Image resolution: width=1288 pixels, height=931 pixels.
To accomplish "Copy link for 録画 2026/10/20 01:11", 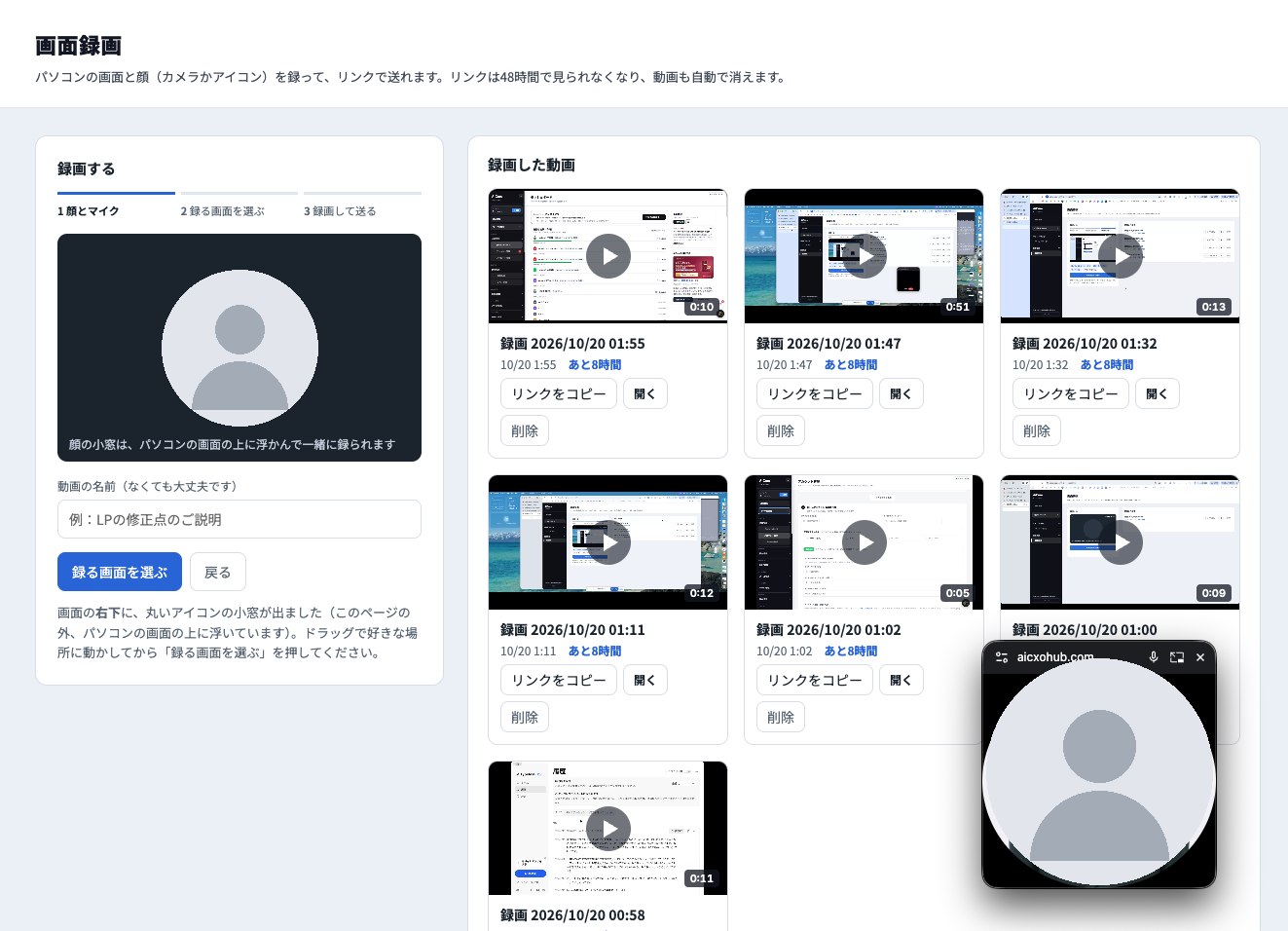I will 559,680.
